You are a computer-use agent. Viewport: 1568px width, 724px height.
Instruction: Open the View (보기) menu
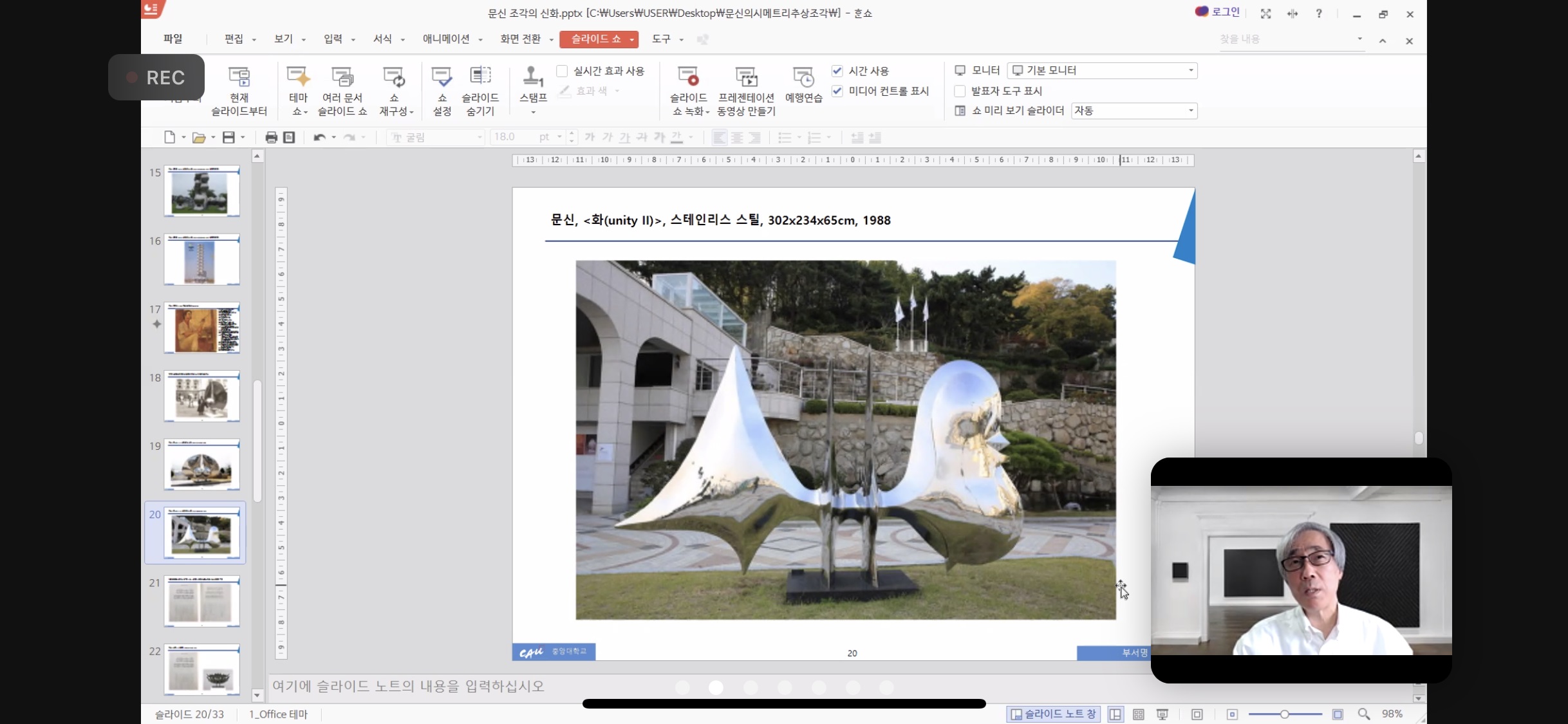point(283,39)
